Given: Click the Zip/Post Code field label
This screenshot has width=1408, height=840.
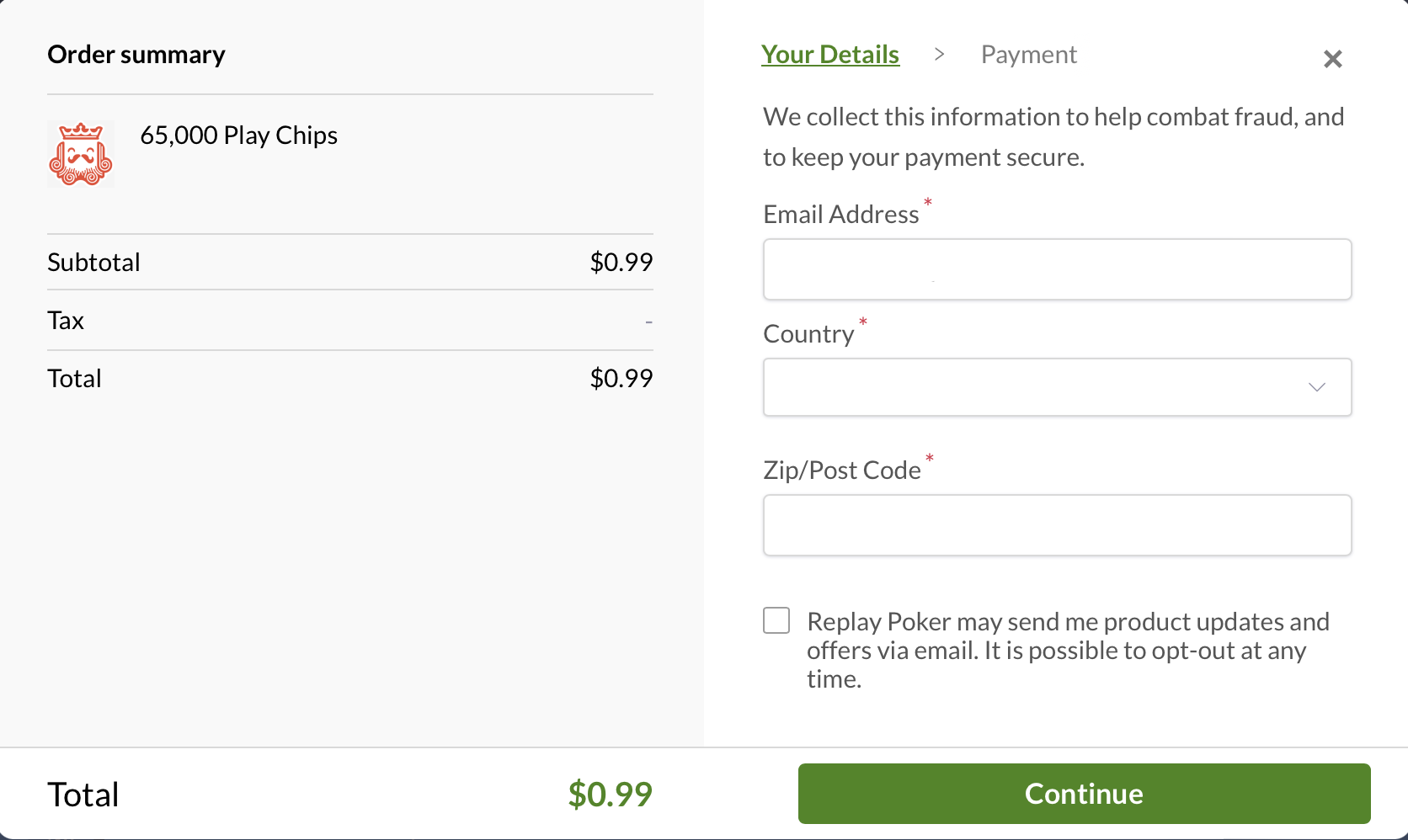Looking at the screenshot, I should pos(842,471).
